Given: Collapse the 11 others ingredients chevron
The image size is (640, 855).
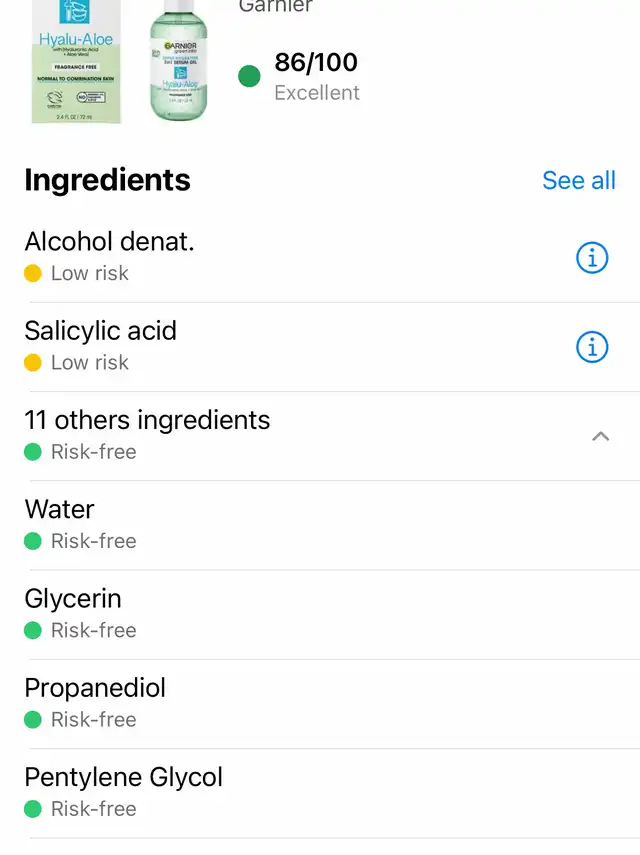Looking at the screenshot, I should click(600, 436).
